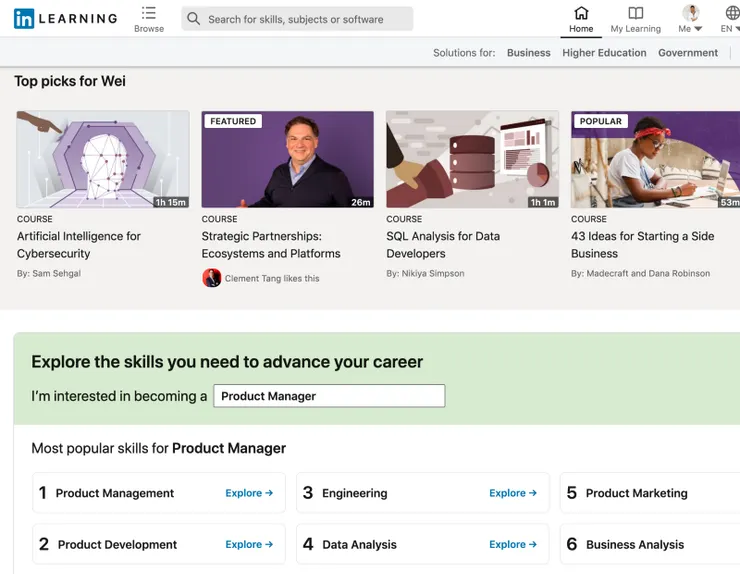Open My Learning book icon
740x574 pixels.
pyautogui.click(x=635, y=13)
